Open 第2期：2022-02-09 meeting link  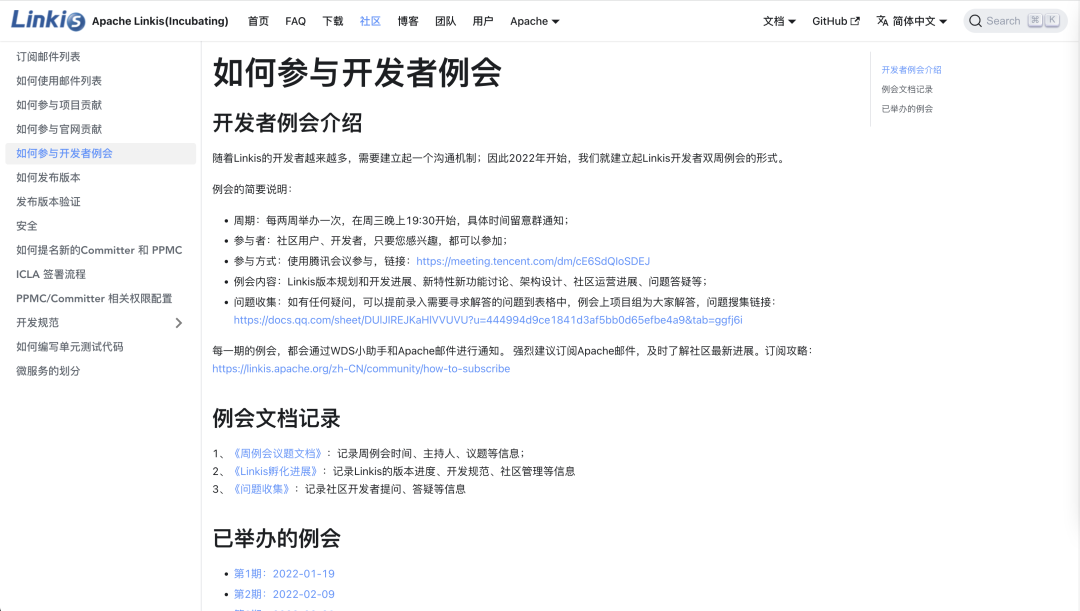pyautogui.click(x=284, y=594)
